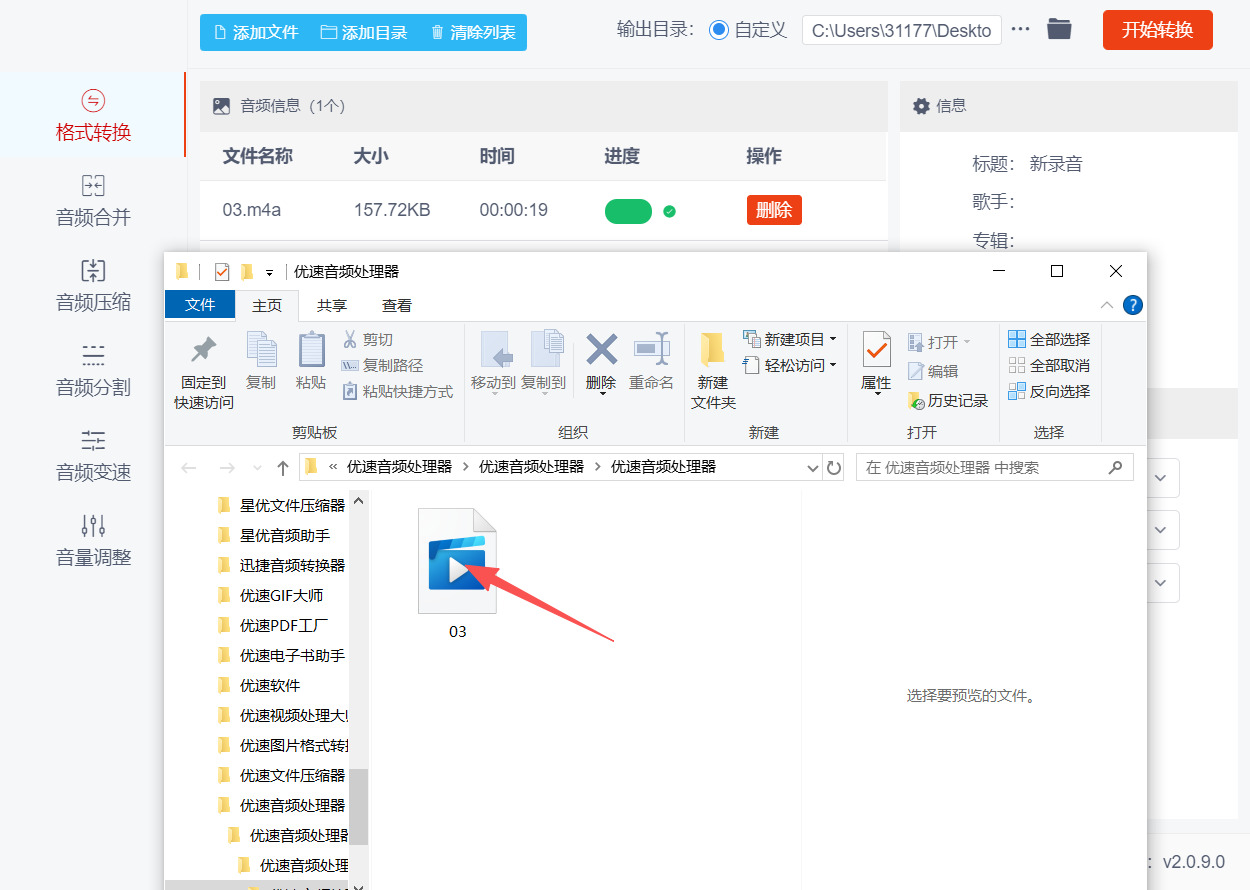Toggle the checkmark icon in Explorer quick access toolbar
Viewport: 1250px width, 890px height.
pyautogui.click(x=222, y=271)
